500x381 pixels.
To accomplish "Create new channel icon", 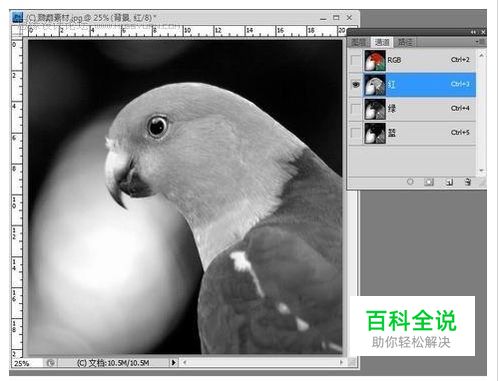I will point(449,182).
